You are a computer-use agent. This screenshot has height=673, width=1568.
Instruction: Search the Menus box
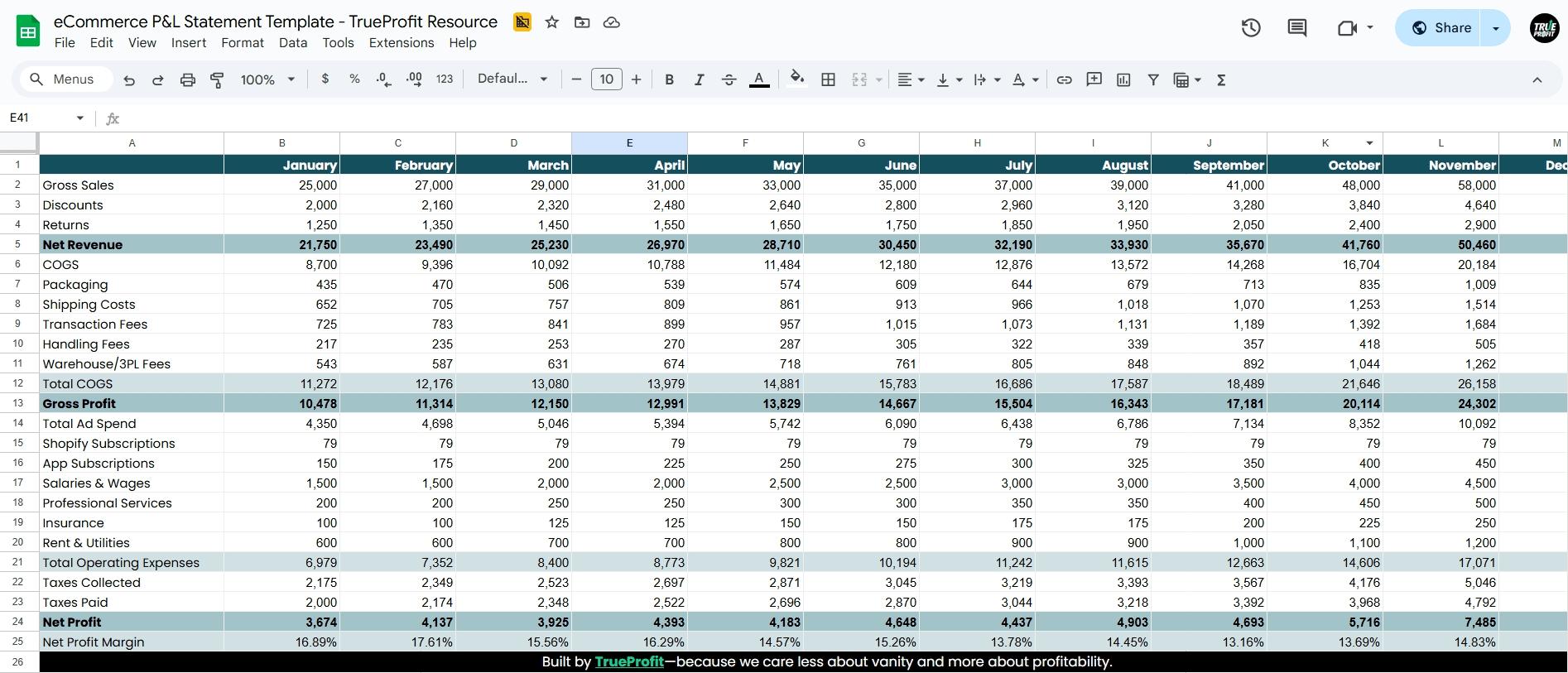click(66, 79)
